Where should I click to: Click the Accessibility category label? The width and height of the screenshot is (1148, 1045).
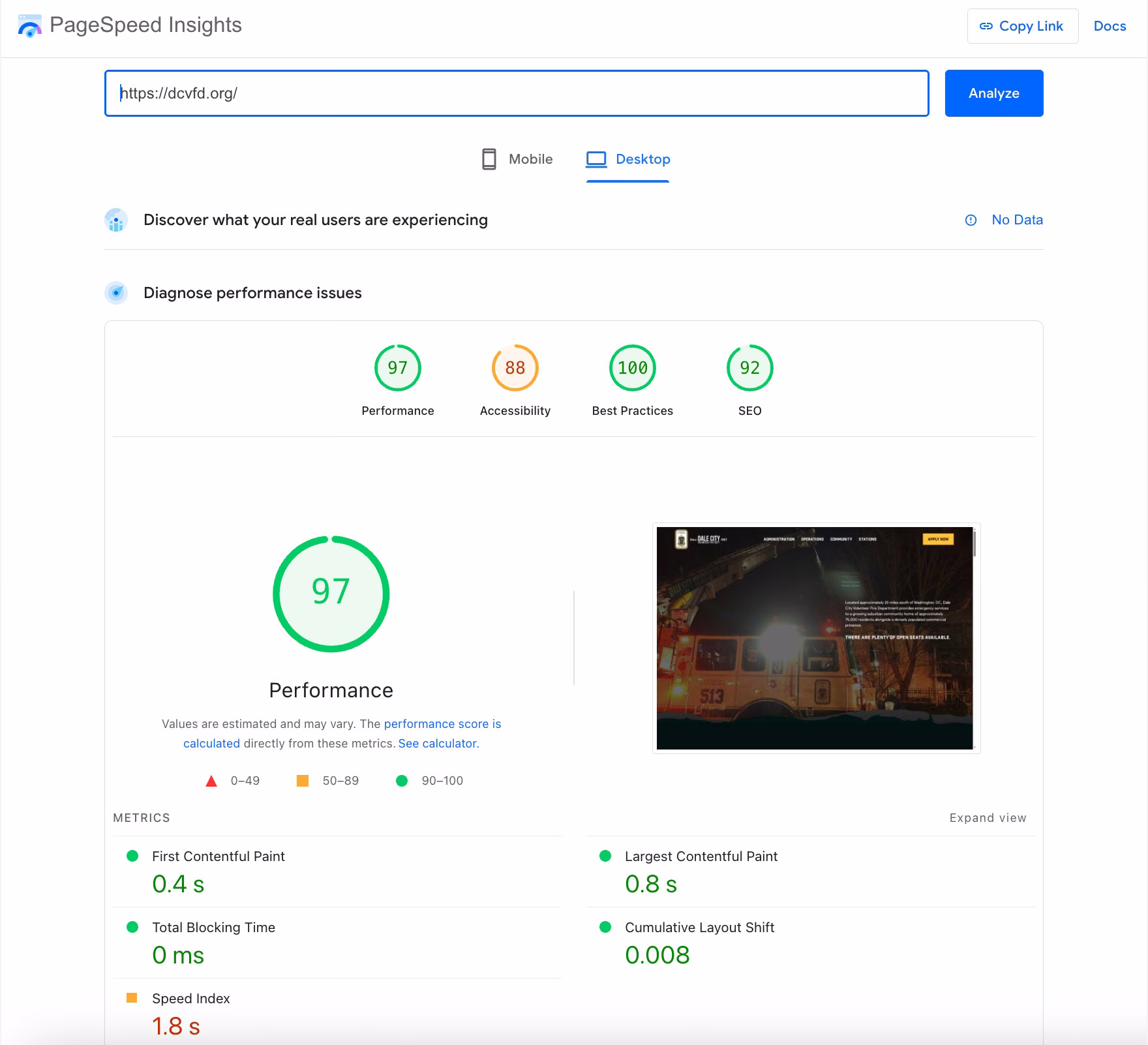click(x=515, y=411)
